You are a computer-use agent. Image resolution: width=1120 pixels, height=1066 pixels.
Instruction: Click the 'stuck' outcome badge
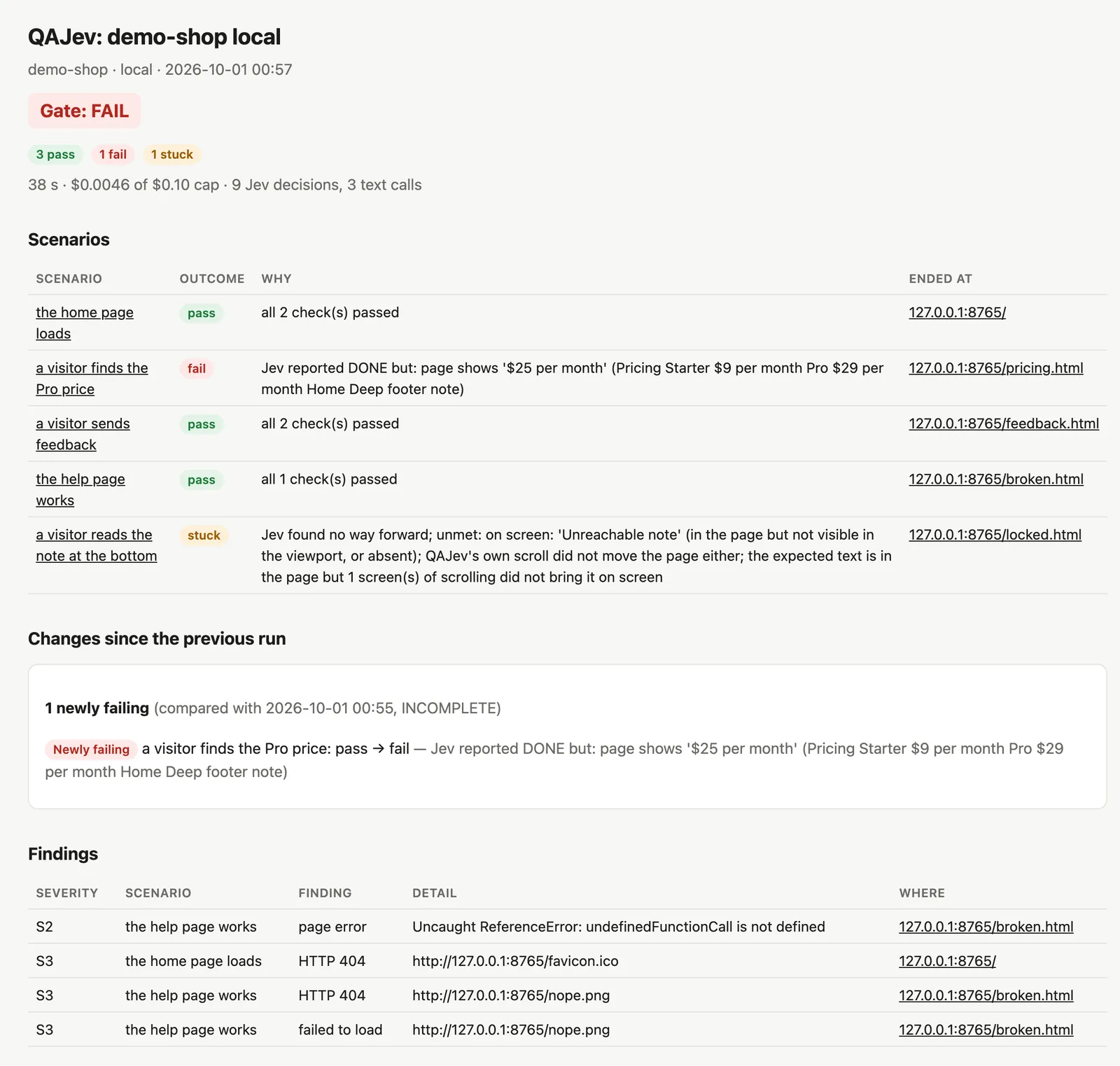click(204, 535)
